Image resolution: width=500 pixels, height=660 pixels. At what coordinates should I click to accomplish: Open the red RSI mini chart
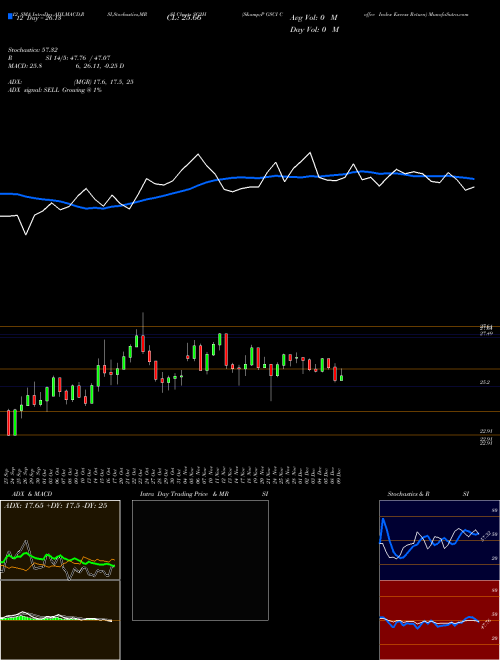tap(439, 620)
